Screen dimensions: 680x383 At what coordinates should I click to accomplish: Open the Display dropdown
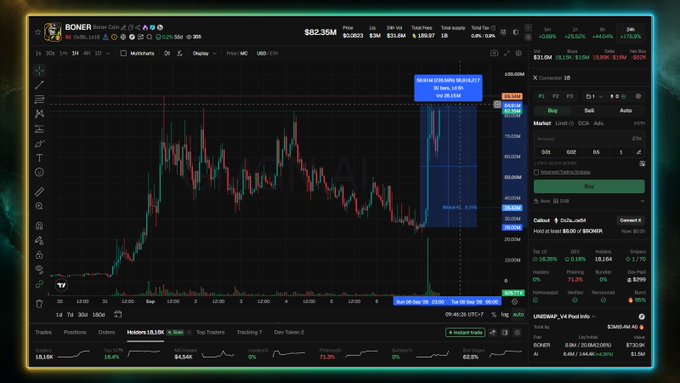point(204,53)
